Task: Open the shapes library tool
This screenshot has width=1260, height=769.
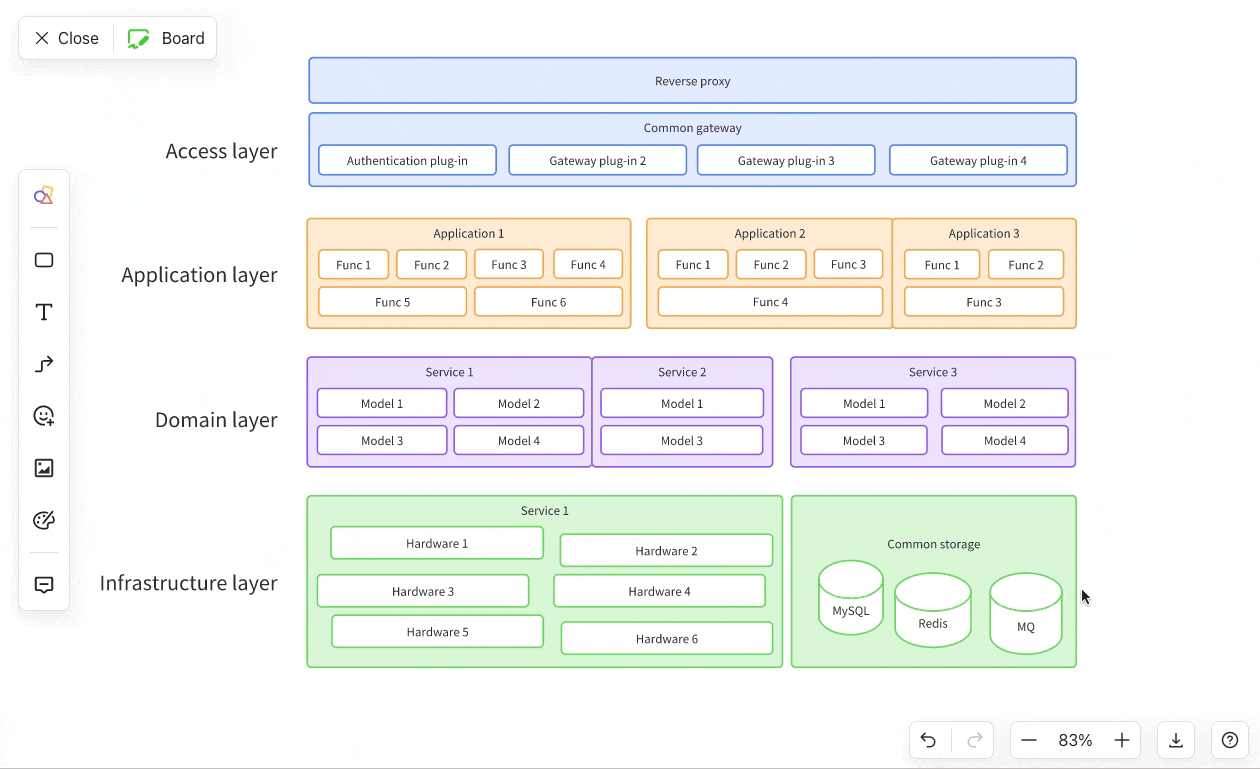Action: pos(44,196)
